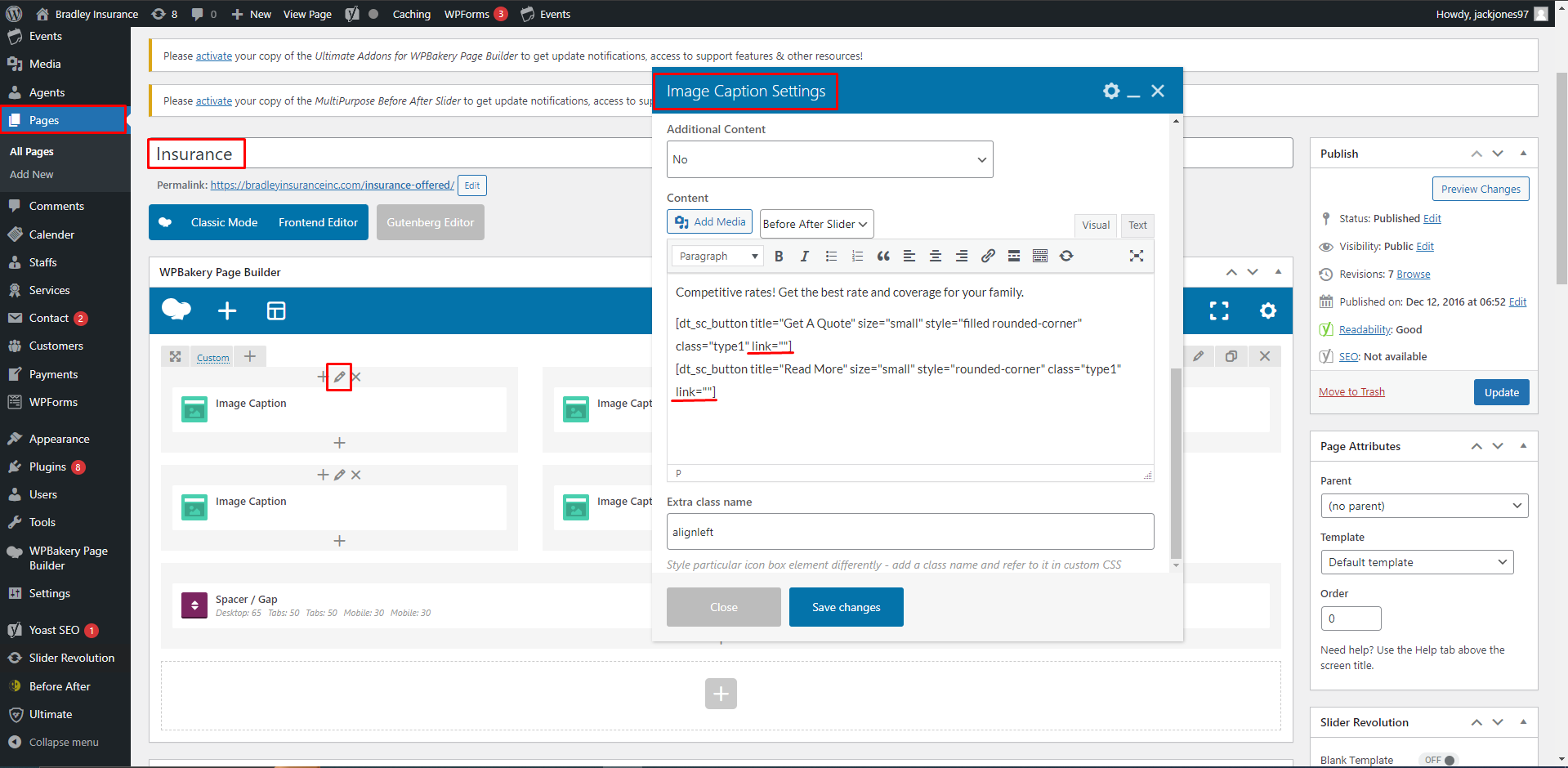The width and height of the screenshot is (1568, 768).
Task: Switch to Frontend Editor
Action: [318, 222]
